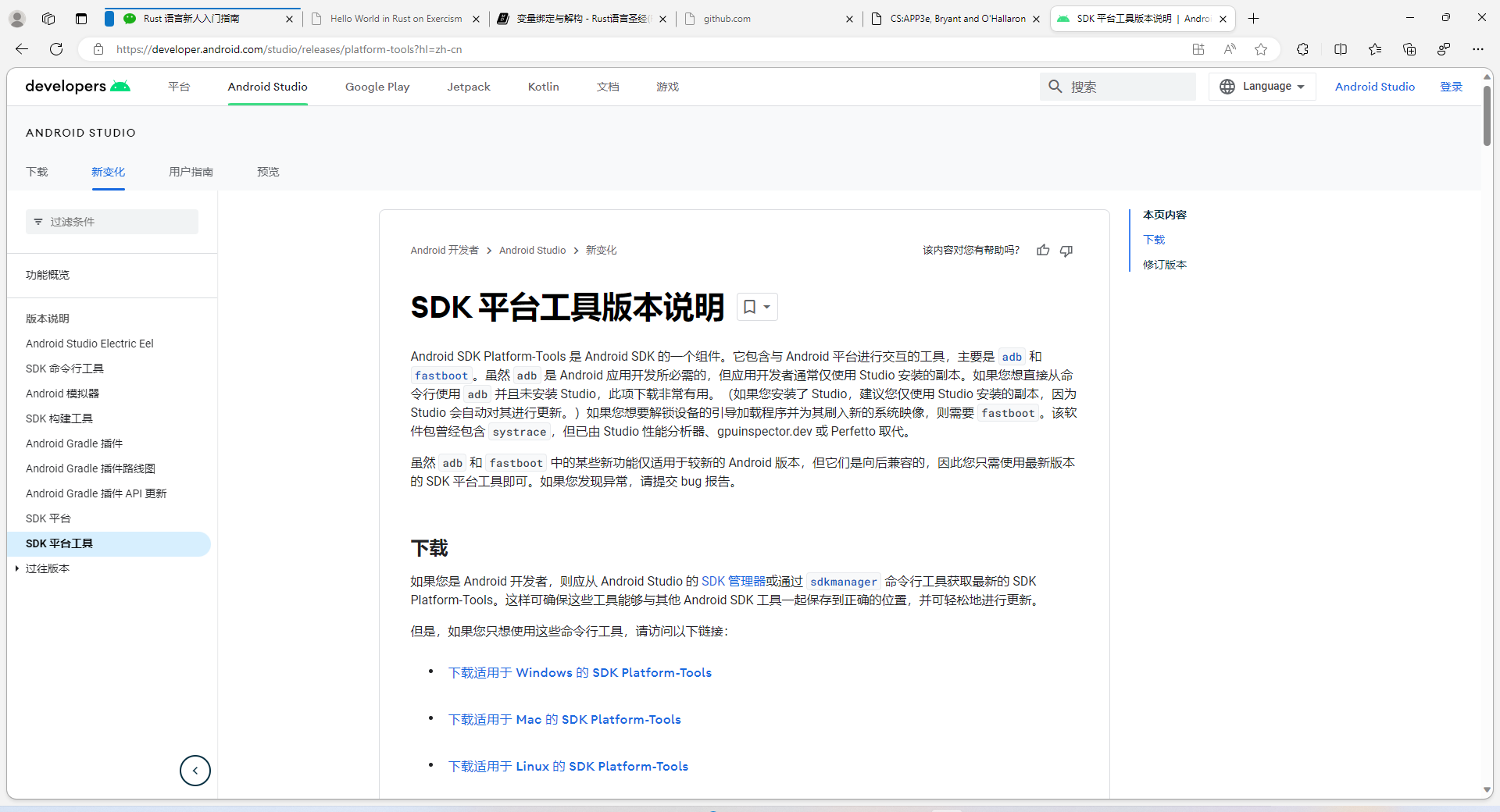Switch to the github.com browser tab
The height and width of the screenshot is (812, 1500).
728,18
